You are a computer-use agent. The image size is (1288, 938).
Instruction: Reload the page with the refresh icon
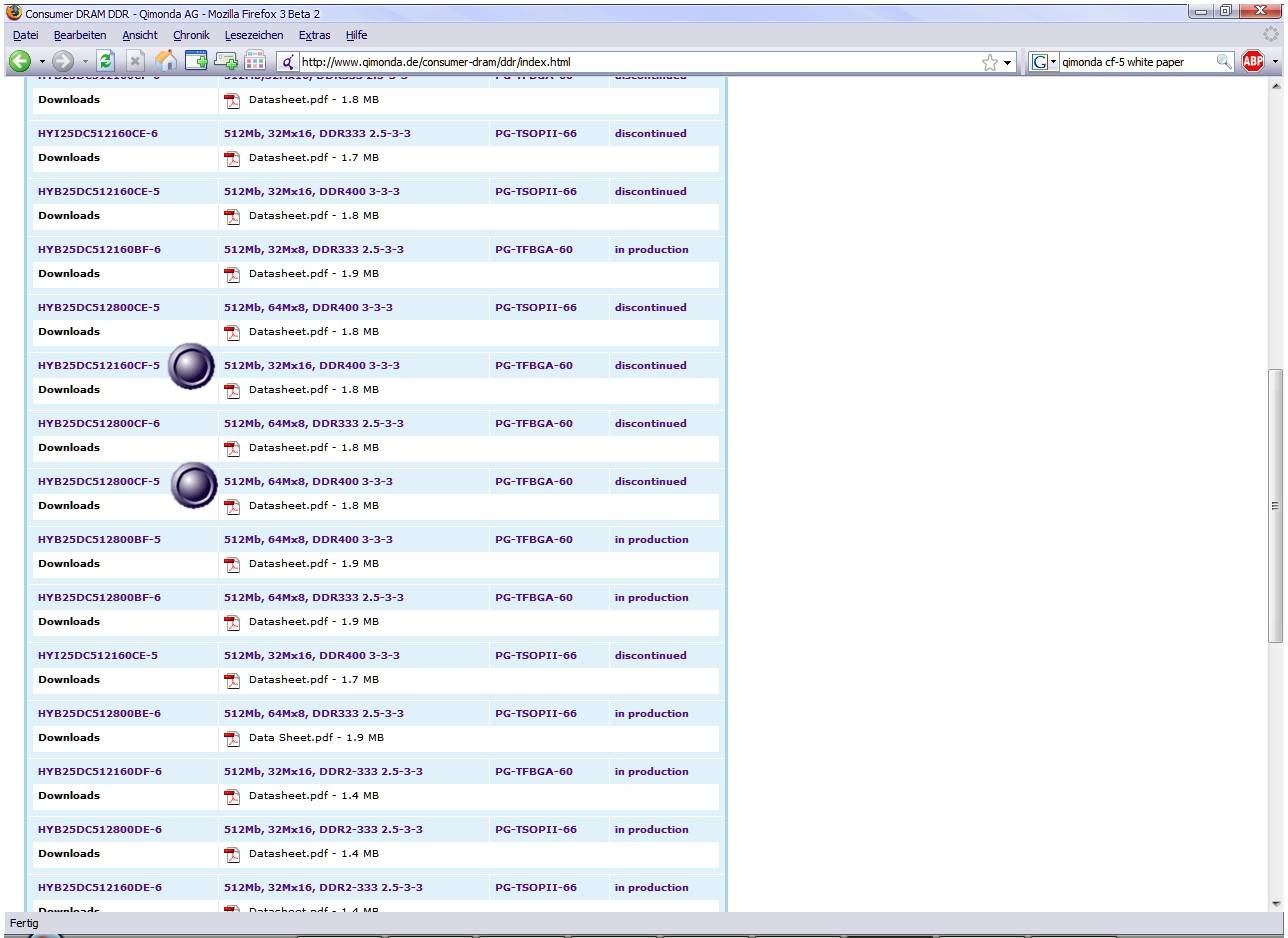pyautogui.click(x=105, y=62)
